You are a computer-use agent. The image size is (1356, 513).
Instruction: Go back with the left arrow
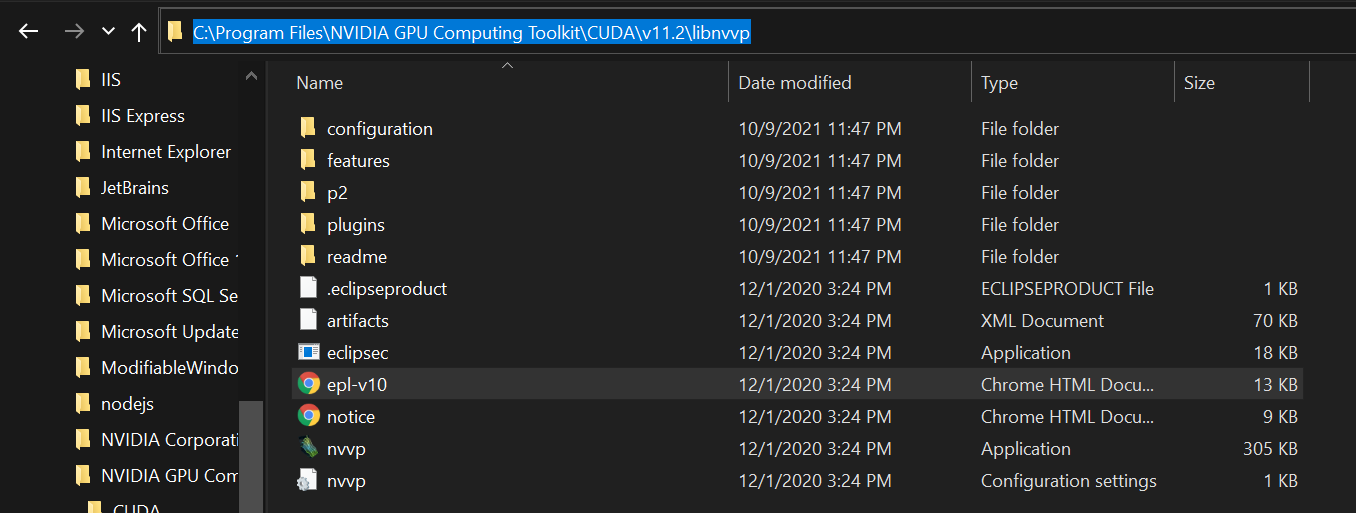(x=28, y=31)
